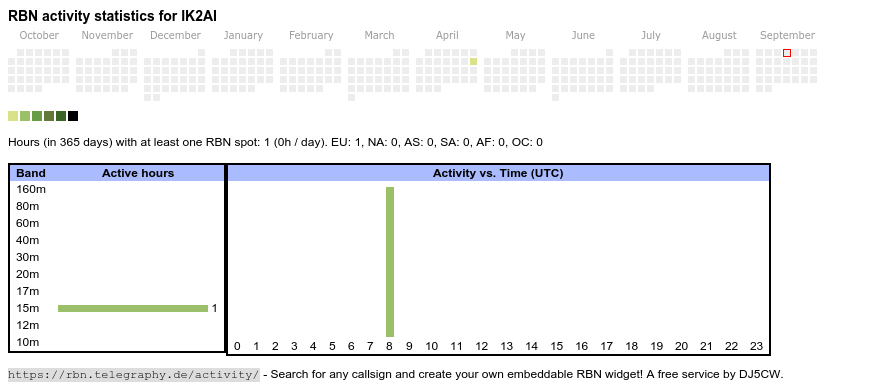Click the Activity vs. Time (UTC) header
870x390 pixels.
(498, 173)
